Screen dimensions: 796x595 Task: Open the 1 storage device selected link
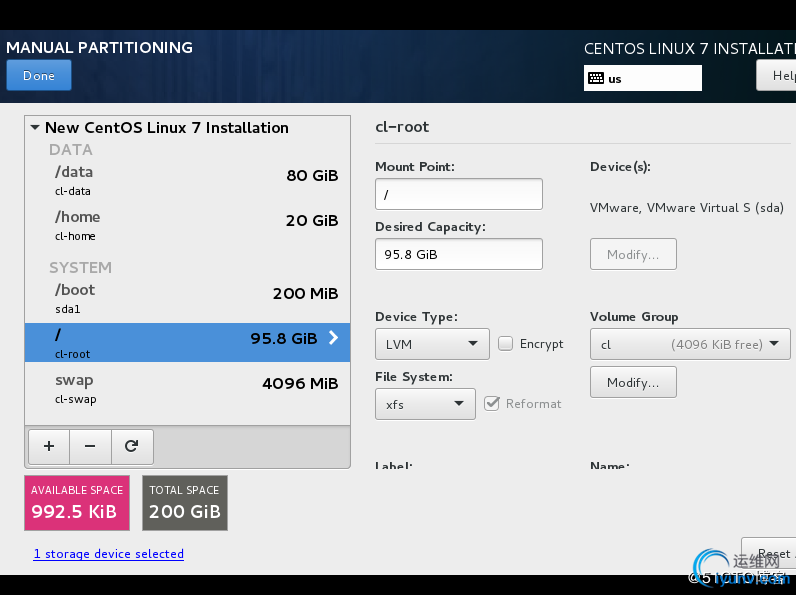pos(109,553)
